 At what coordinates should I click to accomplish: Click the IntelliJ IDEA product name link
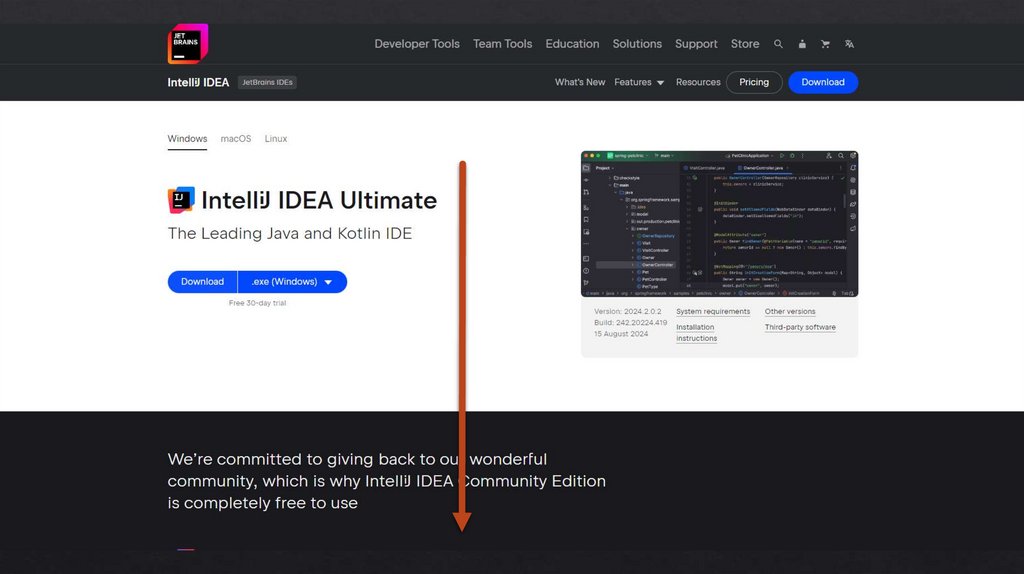point(198,82)
